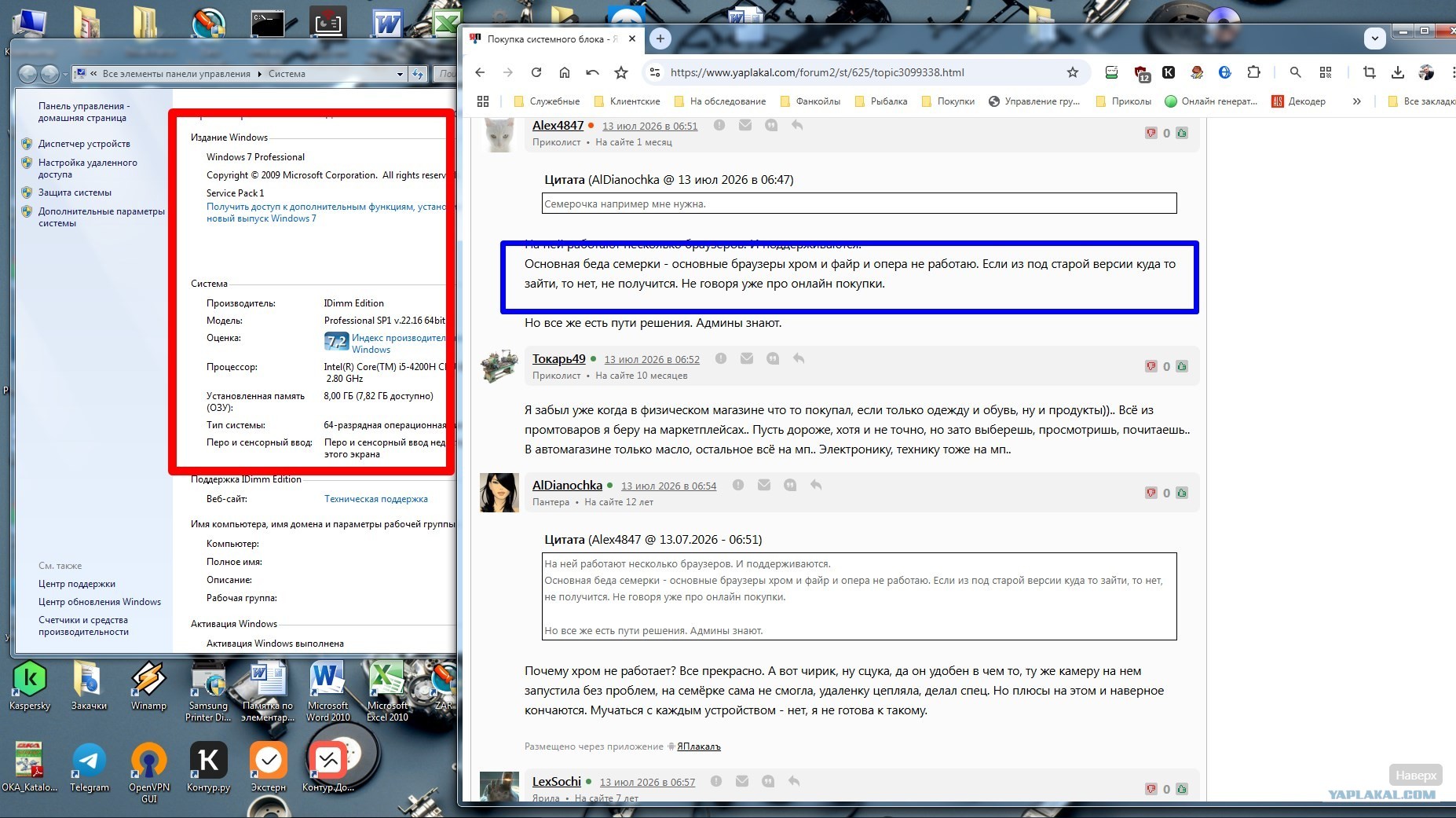This screenshot has height=818, width=1456.
Task: Open the apps grid on bookmarks bar
Action: click(483, 101)
